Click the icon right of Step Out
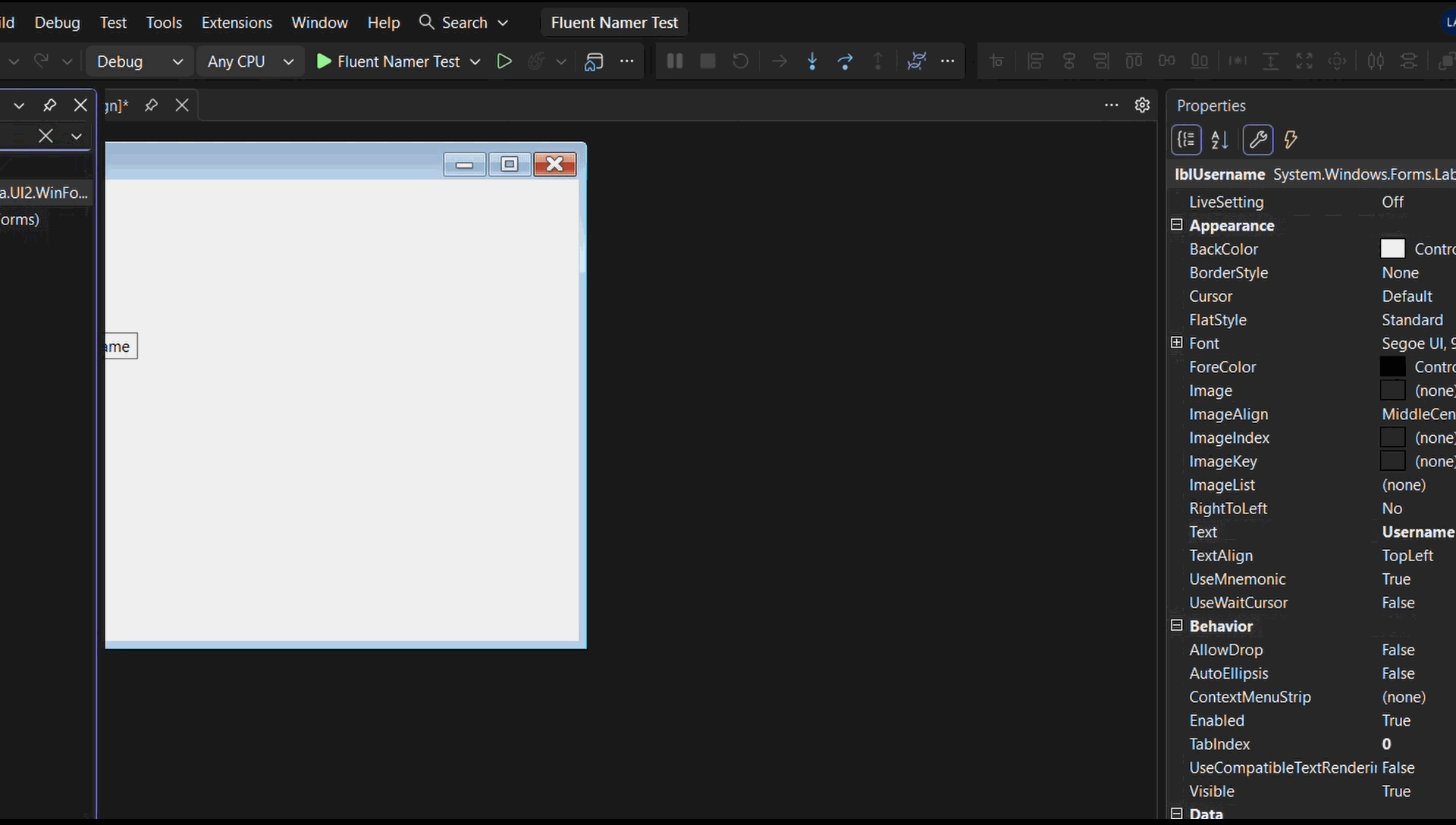Viewport: 1456px width, 825px height. [916, 61]
